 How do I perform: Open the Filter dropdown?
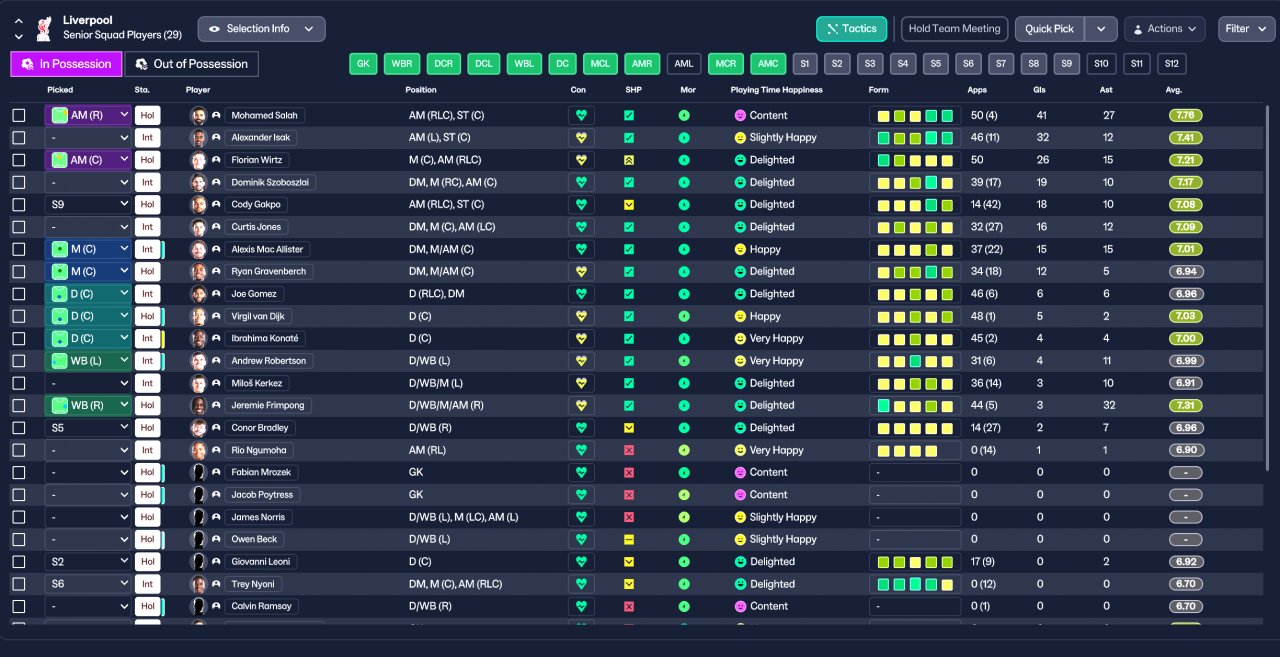pyautogui.click(x=1246, y=29)
